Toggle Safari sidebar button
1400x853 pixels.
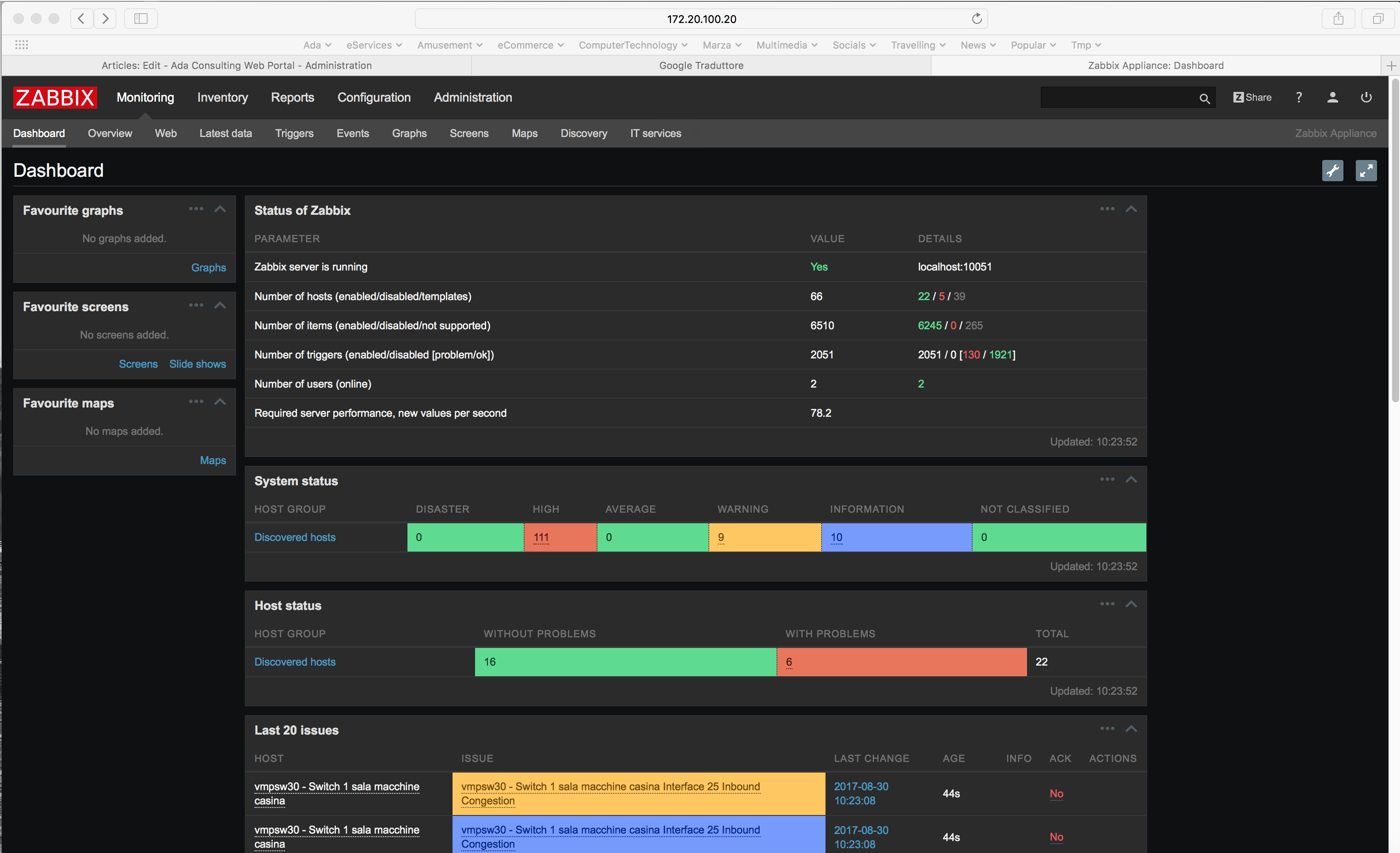pos(141,19)
